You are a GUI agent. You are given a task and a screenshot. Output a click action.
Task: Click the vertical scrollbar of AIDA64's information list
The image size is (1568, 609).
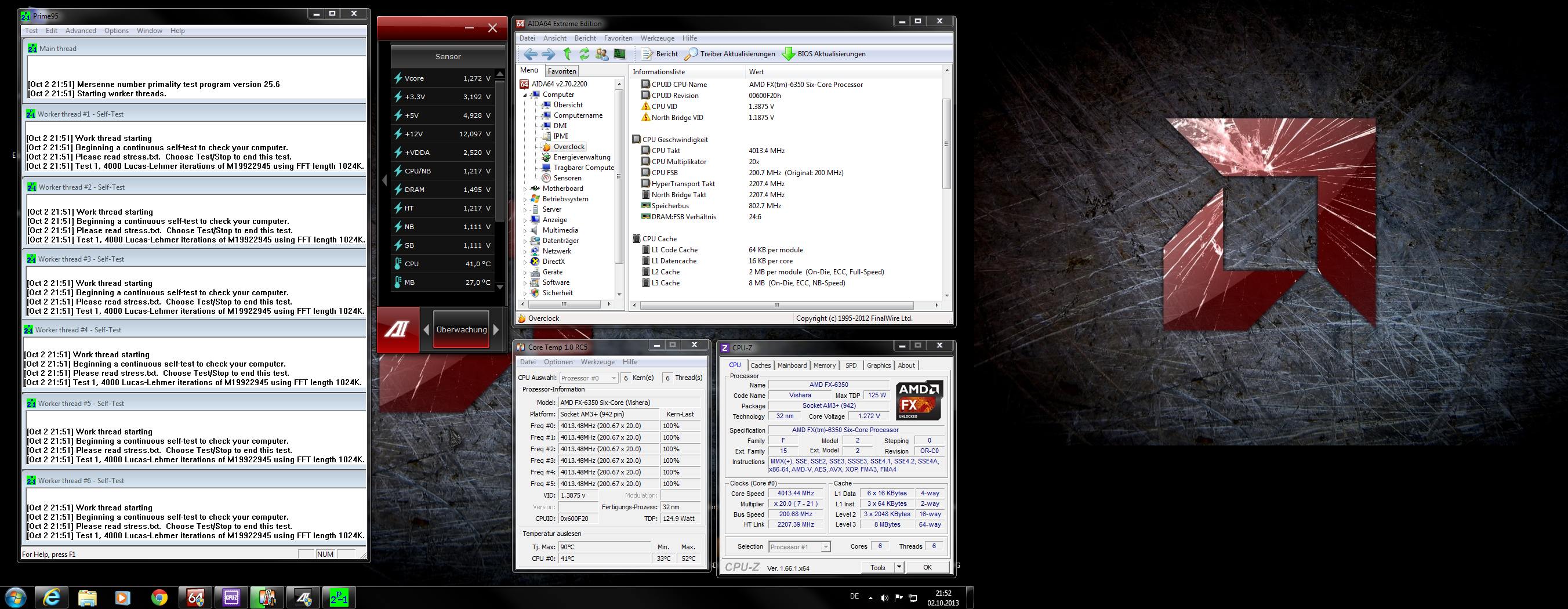(x=946, y=183)
